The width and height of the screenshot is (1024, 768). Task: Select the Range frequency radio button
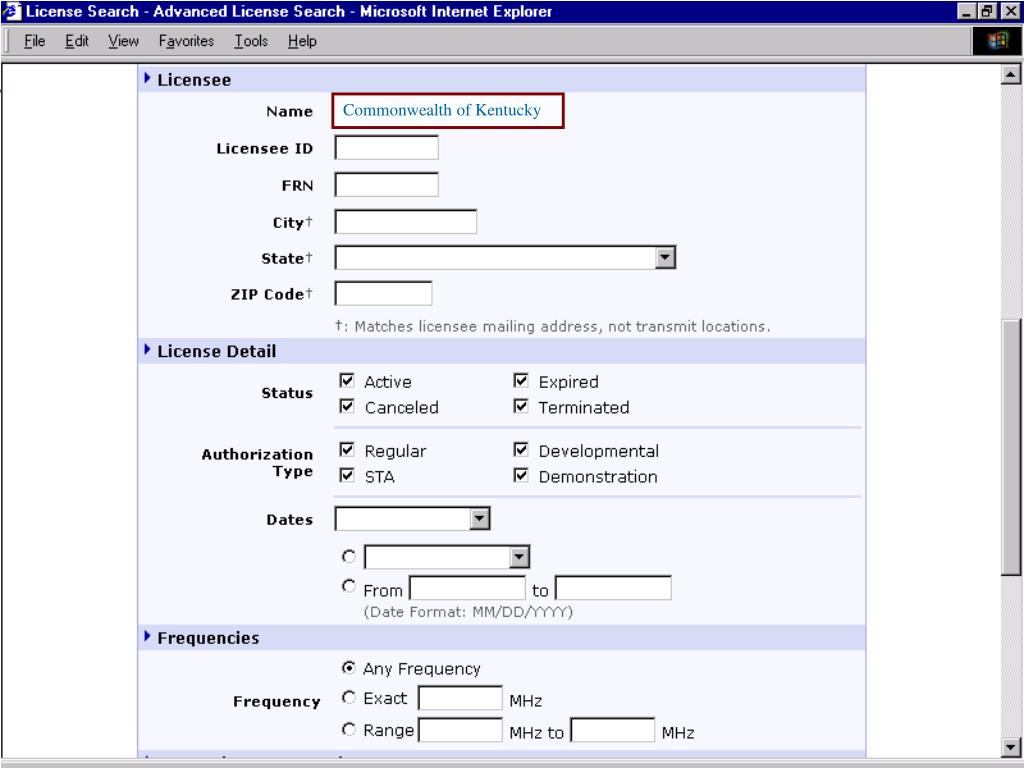(349, 729)
